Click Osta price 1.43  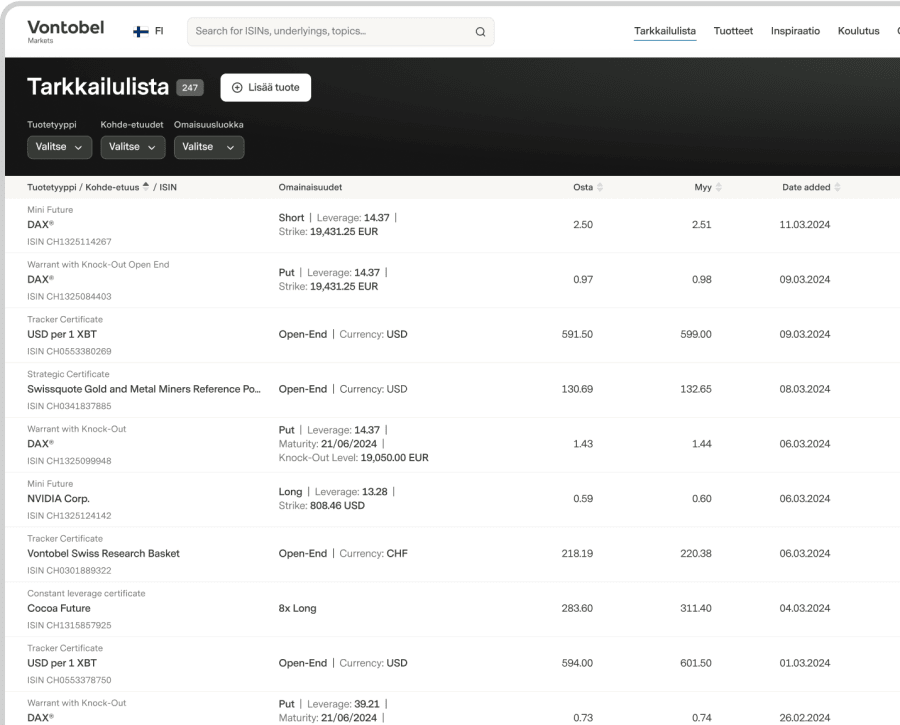tap(583, 444)
